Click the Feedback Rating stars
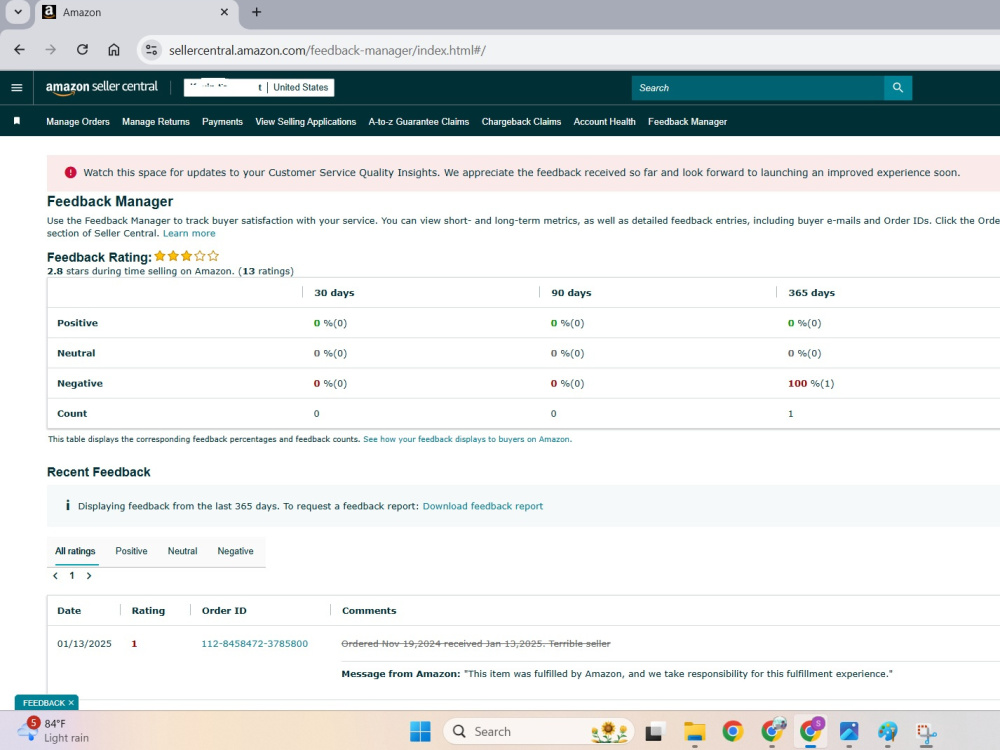This screenshot has height=750, width=1000. 186,256
